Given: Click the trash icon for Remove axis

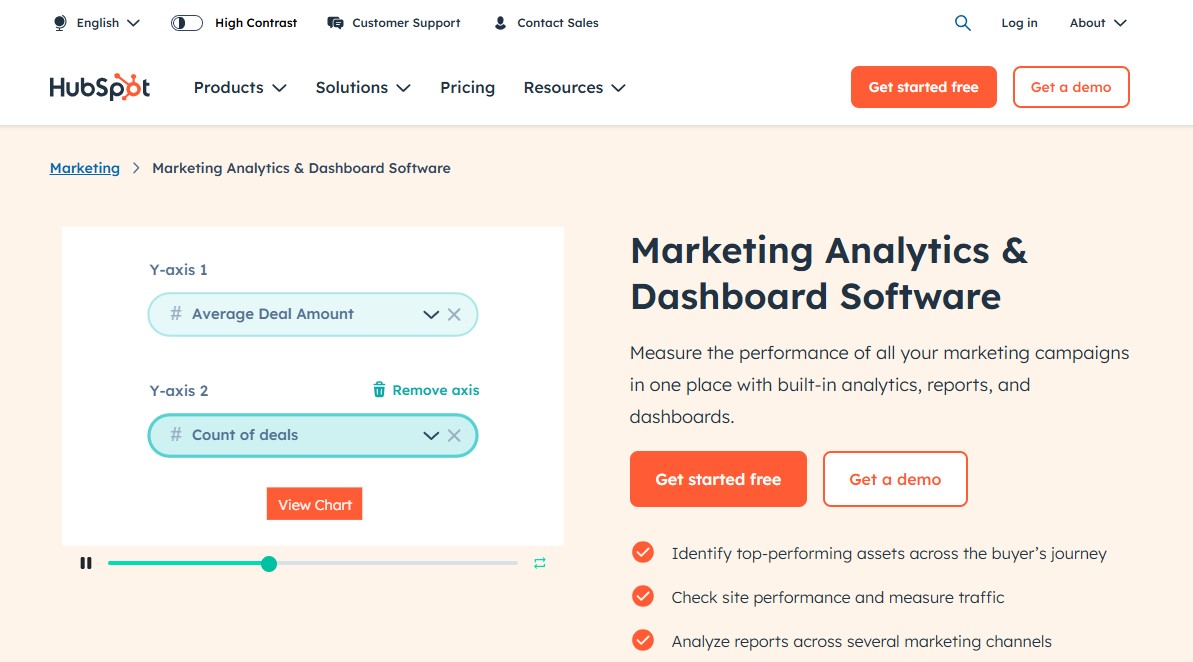Looking at the screenshot, I should coord(379,390).
